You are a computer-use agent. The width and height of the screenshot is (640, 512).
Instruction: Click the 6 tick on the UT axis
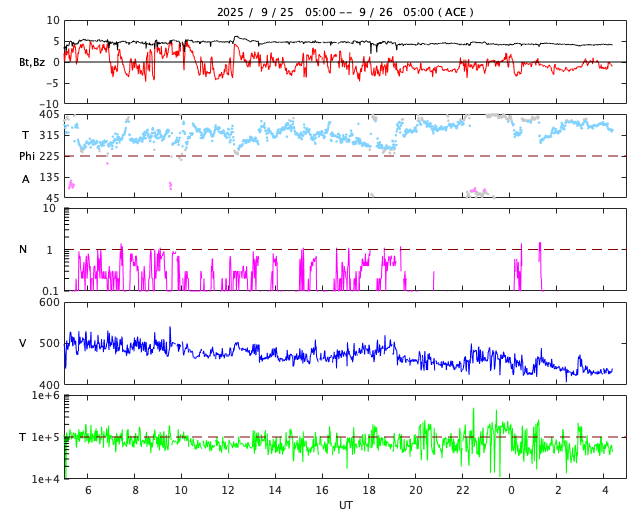click(x=88, y=490)
